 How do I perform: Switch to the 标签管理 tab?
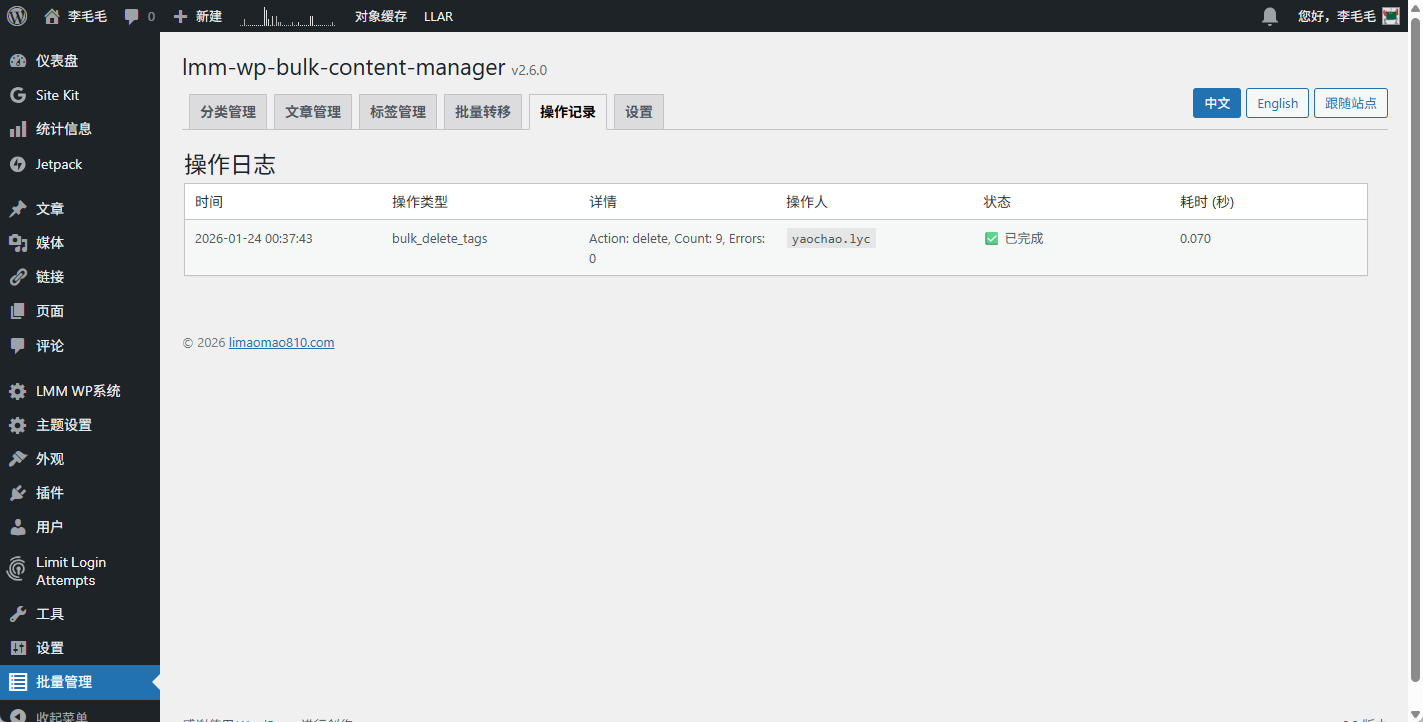pos(398,112)
